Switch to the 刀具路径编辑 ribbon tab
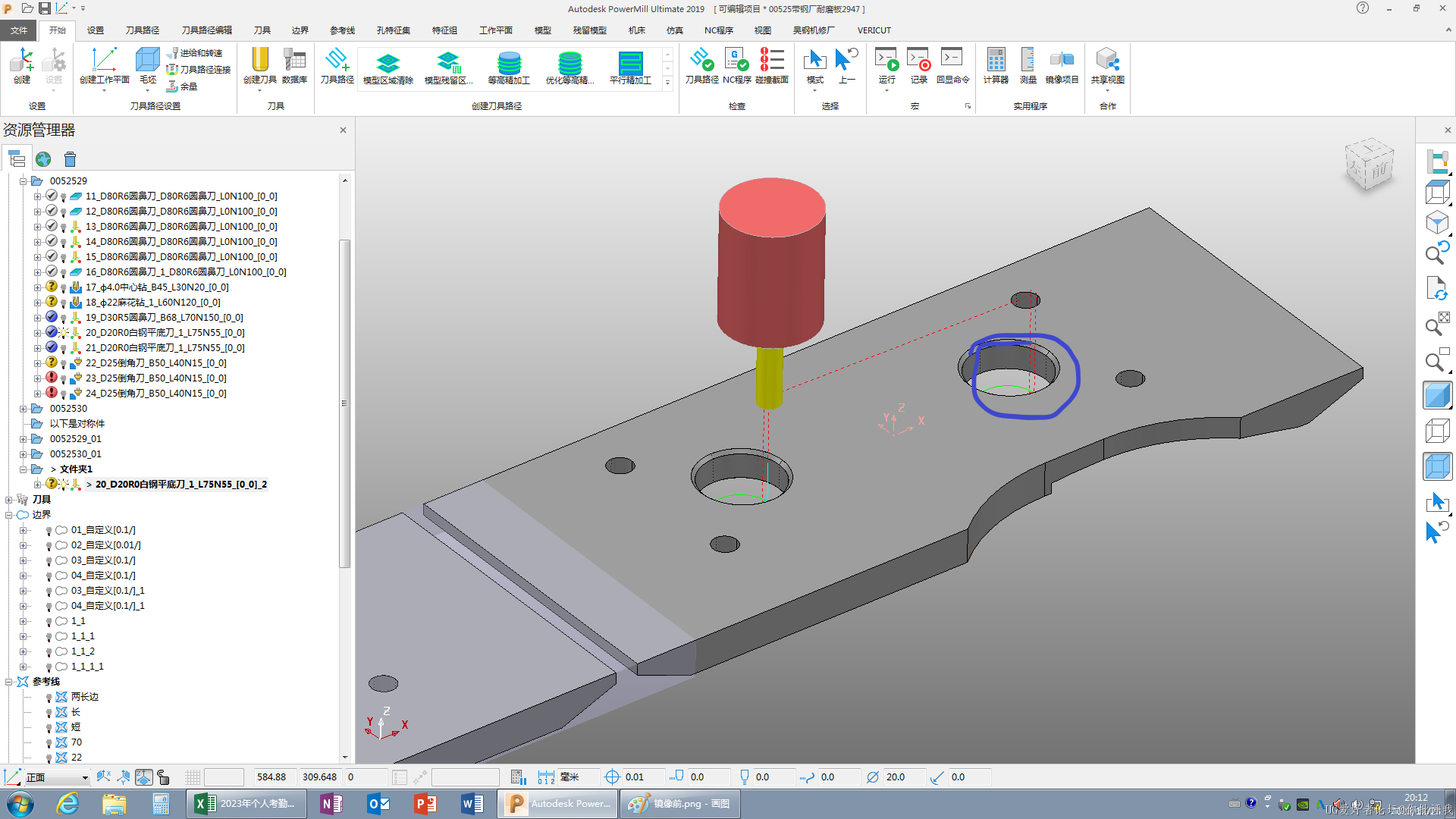The image size is (1456, 819). point(207,30)
